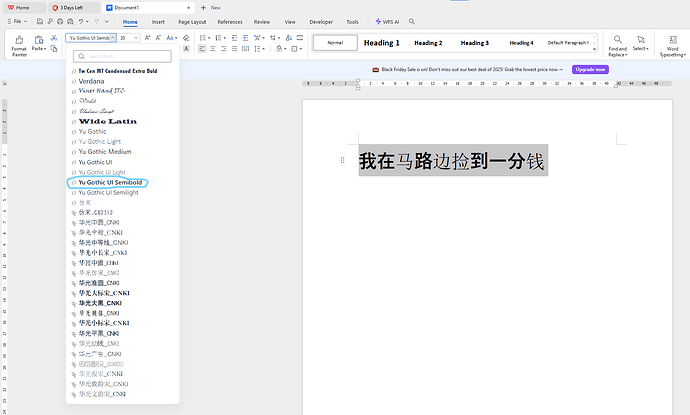Pick Tw Cen MT Condensed Extra Bold font
Image resolution: width=690 pixels, height=415 pixels.
117,71
